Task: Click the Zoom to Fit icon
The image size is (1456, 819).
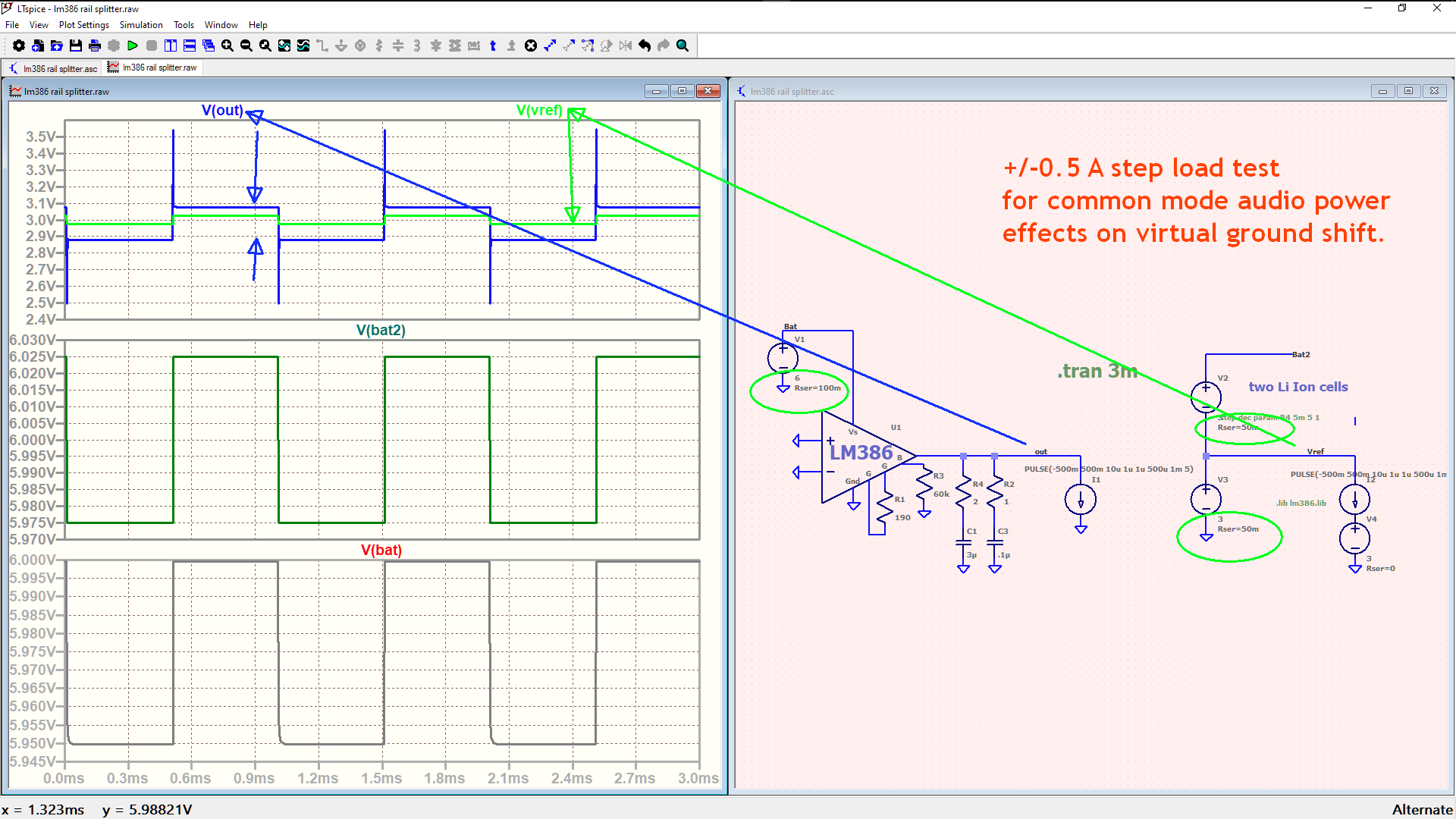Action: click(x=265, y=45)
